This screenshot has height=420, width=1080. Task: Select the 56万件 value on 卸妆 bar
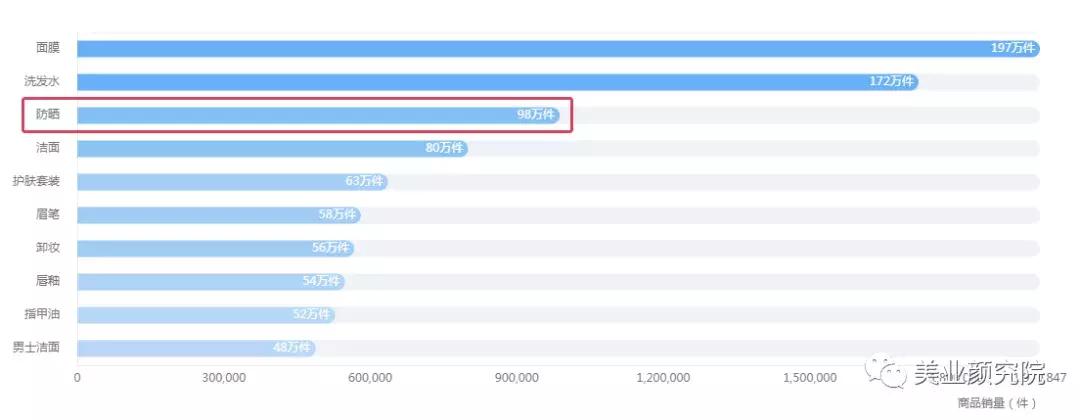[x=331, y=248]
